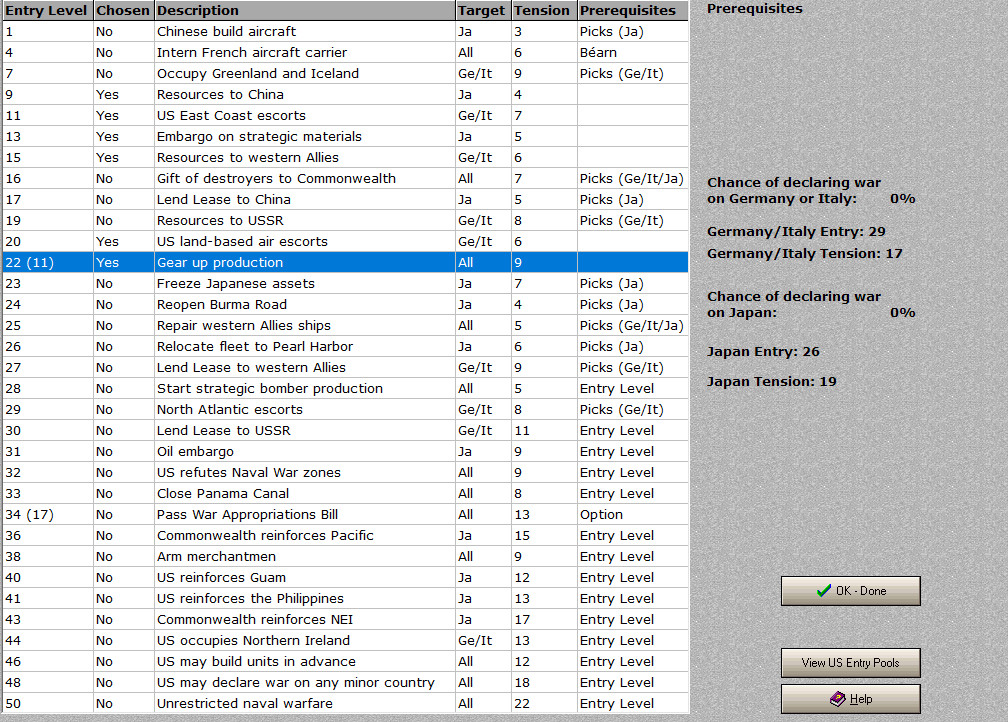Click the Tension column header

543,10
